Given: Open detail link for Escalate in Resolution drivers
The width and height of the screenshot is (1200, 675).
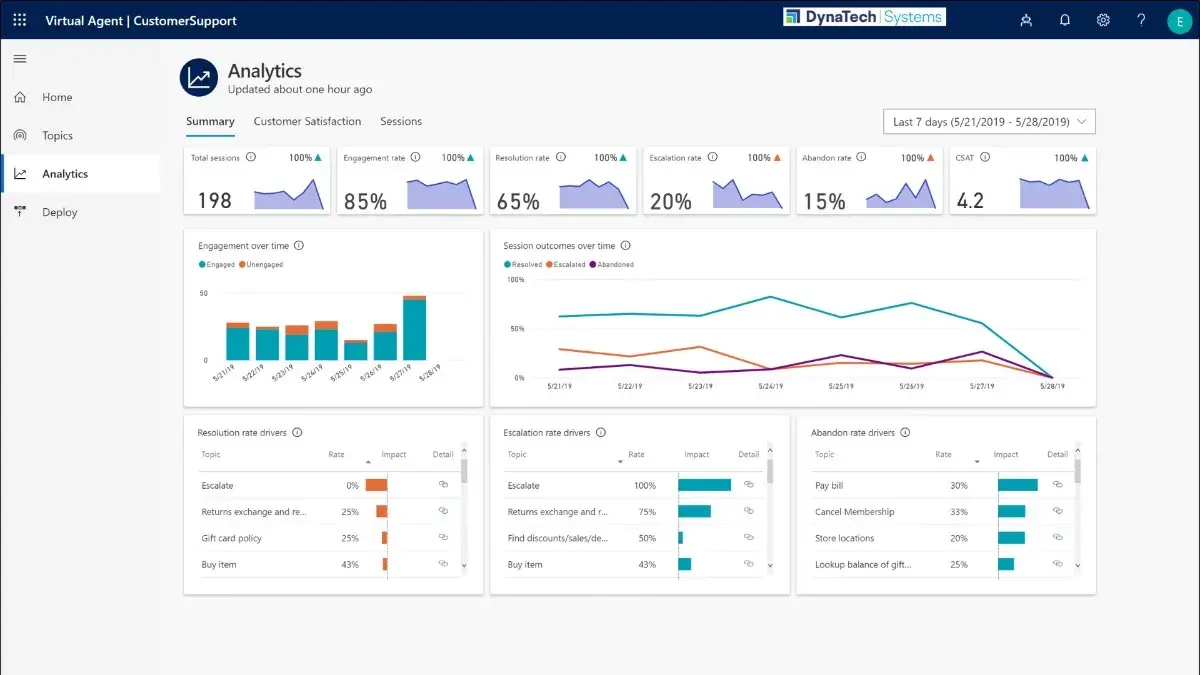Looking at the screenshot, I should 443,484.
